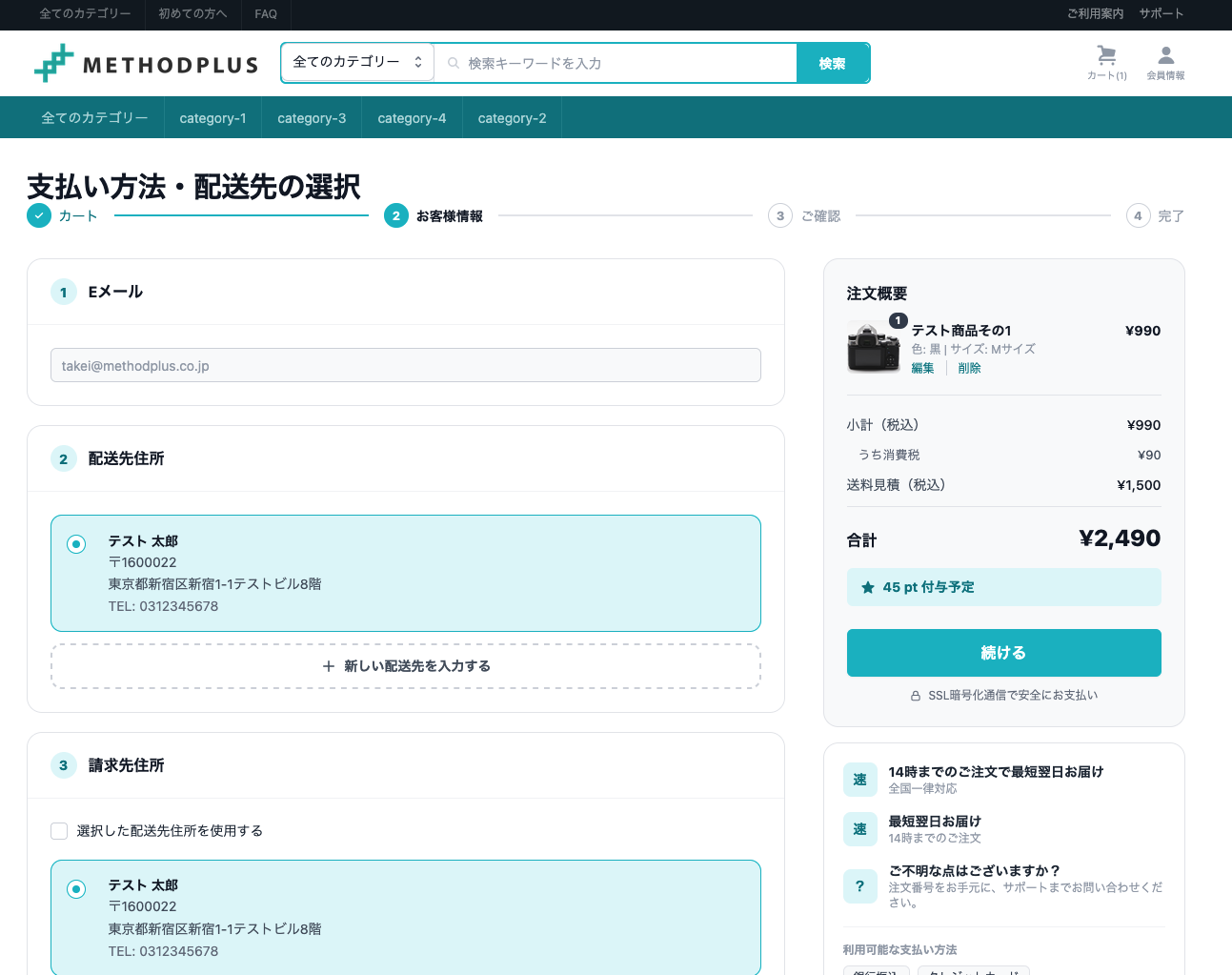Click ご不明な点はございますか？ text

(975, 871)
